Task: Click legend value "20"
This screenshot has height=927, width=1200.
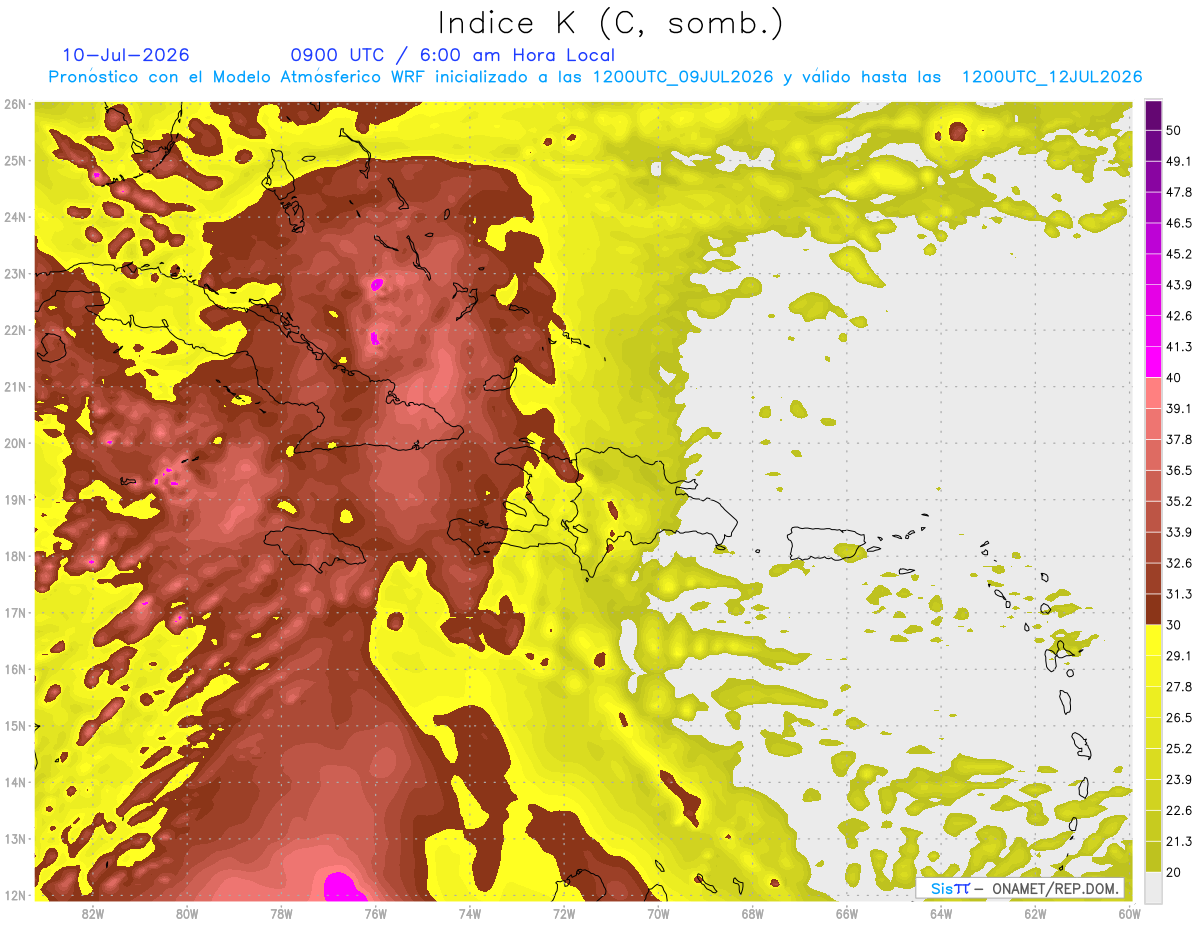Action: [x=1174, y=872]
